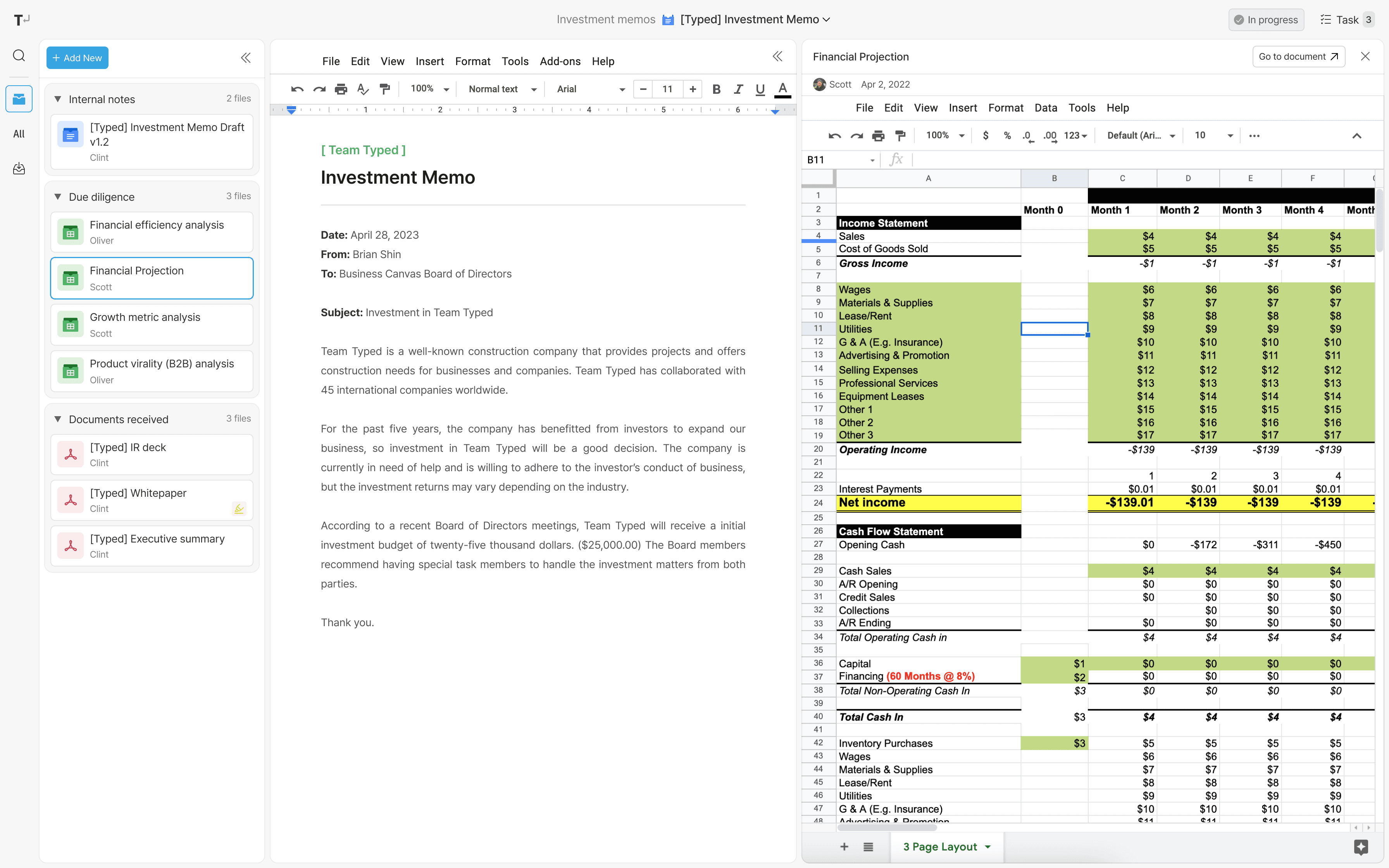Select paint format in memo toolbar
Viewport: 1389px width, 868px height.
click(x=385, y=89)
